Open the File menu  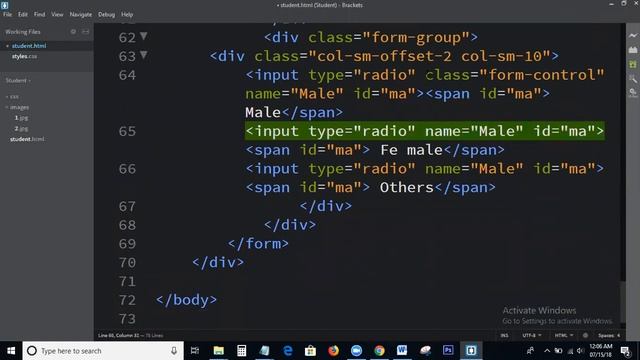pyautogui.click(x=7, y=14)
